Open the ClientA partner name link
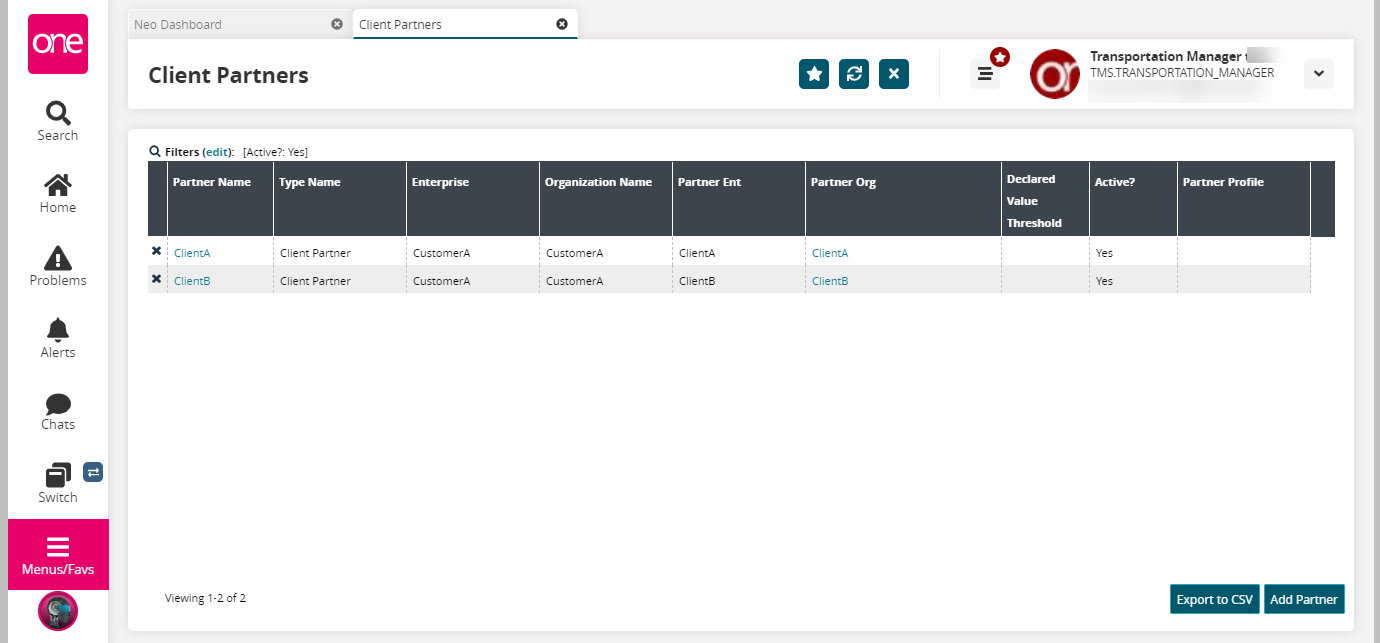The image size is (1380, 643). (192, 253)
